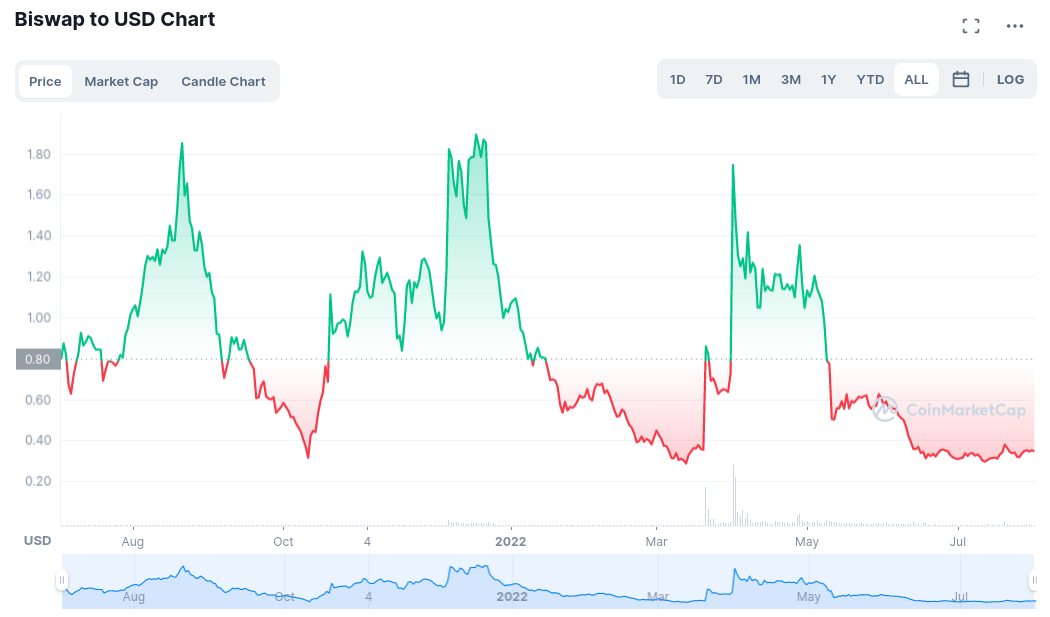Click the tallest volume bar in April
Viewport: 1050px width, 617px height.
733,495
